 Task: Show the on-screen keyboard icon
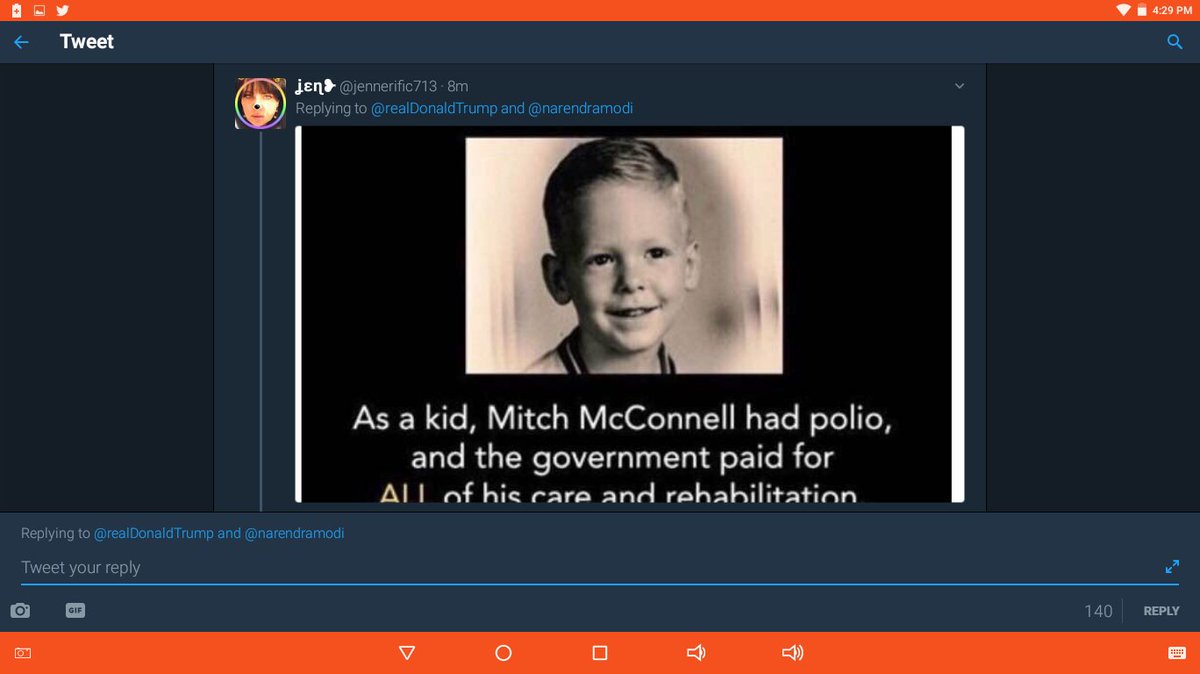pyautogui.click(x=1177, y=653)
